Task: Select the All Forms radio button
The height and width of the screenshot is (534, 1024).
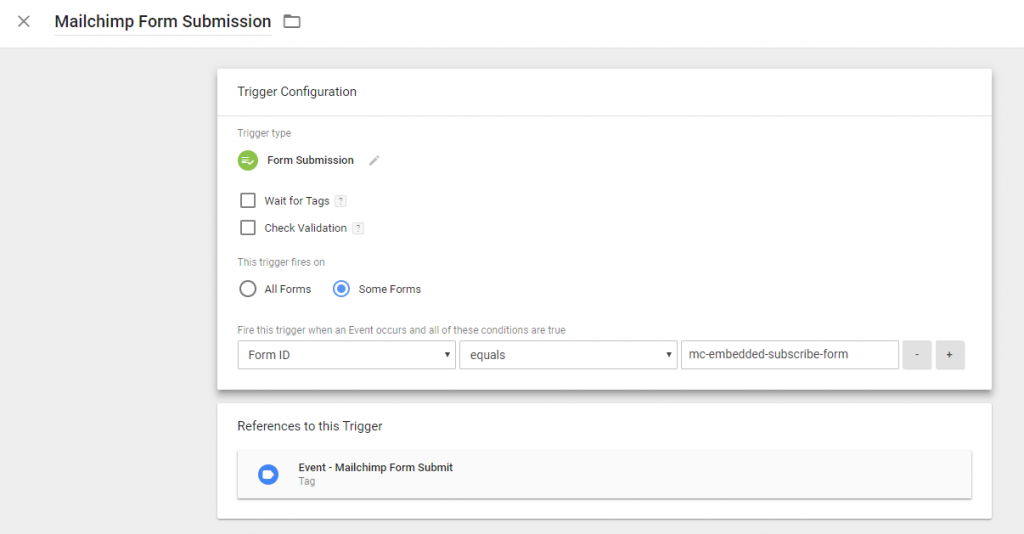Action: (x=248, y=289)
